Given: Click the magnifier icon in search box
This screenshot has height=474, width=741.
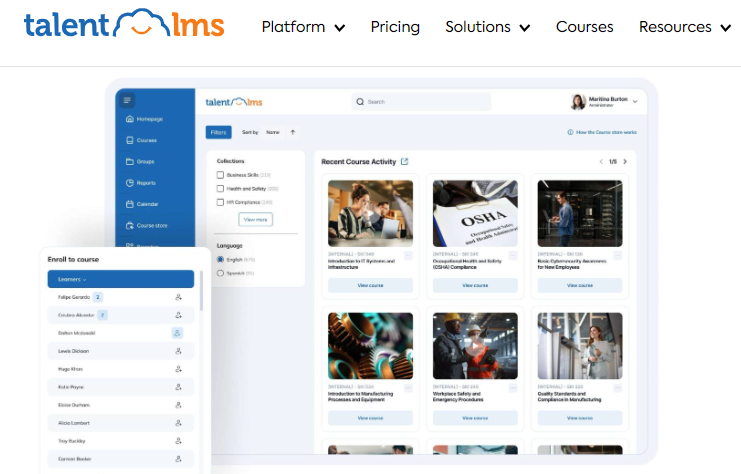Looking at the screenshot, I should tap(360, 102).
